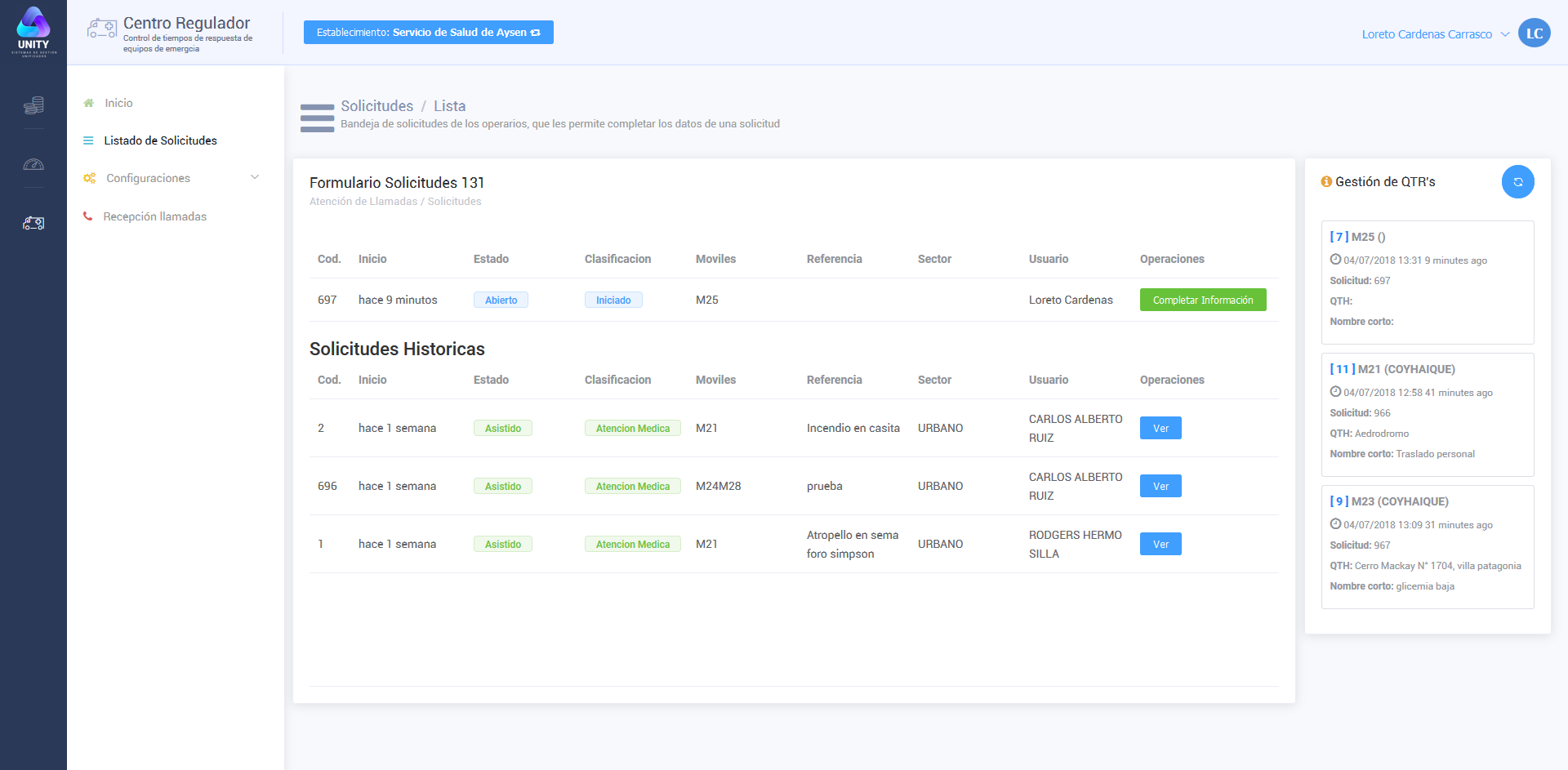
Task: Go to Inicio in the side menu
Action: coord(118,103)
